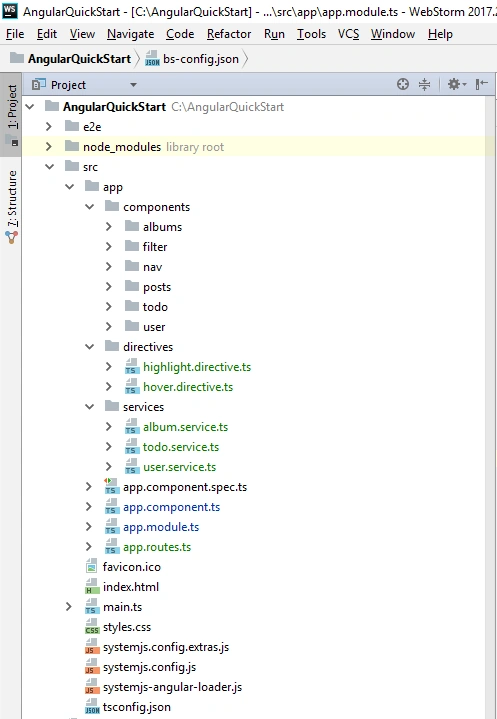Click the collapse all icon in Project panel
Screen dimensions: 497x719
(x=425, y=84)
